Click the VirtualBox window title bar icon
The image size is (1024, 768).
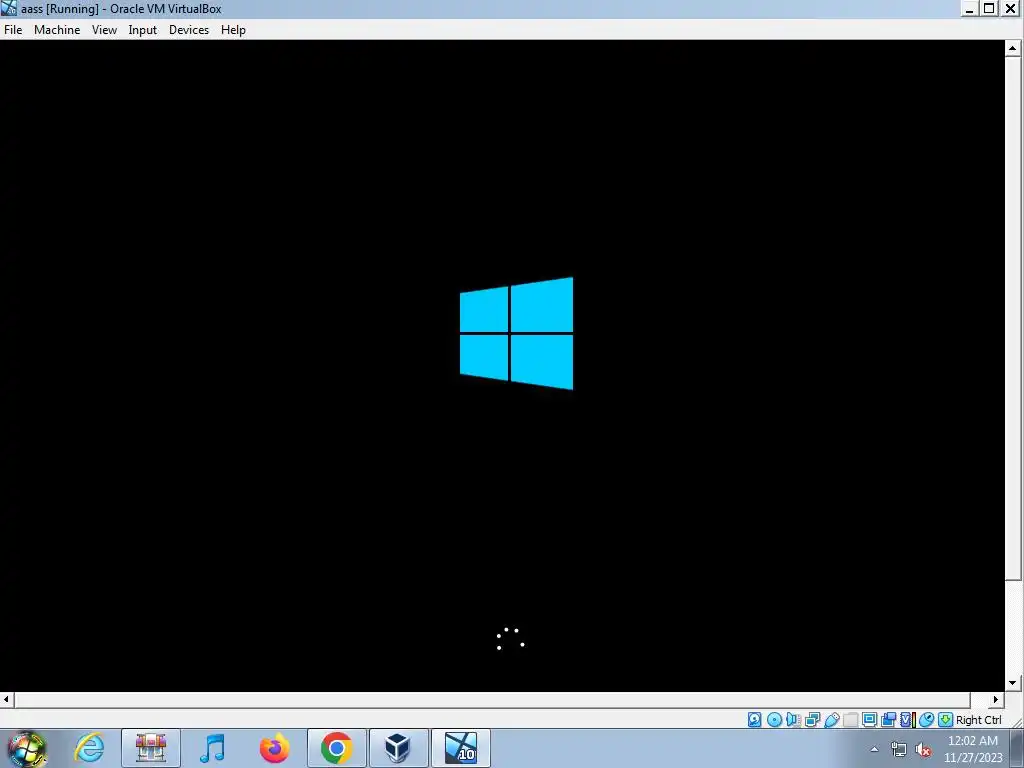(x=8, y=8)
